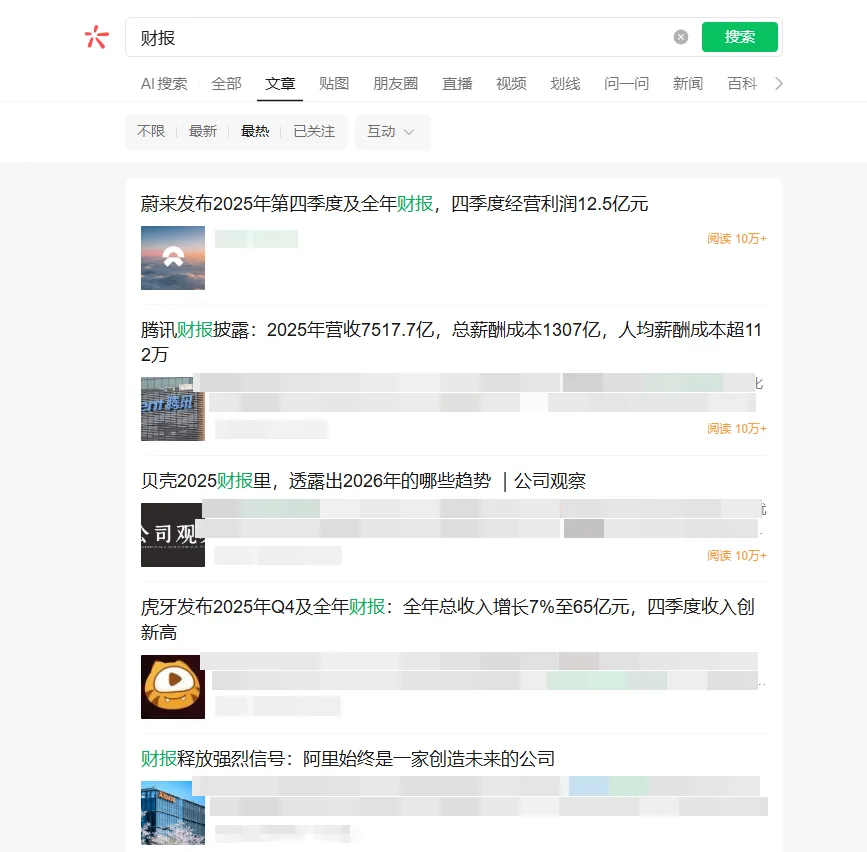This screenshot has height=852, width=867.
Task: Click the red Sogou WeChat search logo
Action: (97, 37)
